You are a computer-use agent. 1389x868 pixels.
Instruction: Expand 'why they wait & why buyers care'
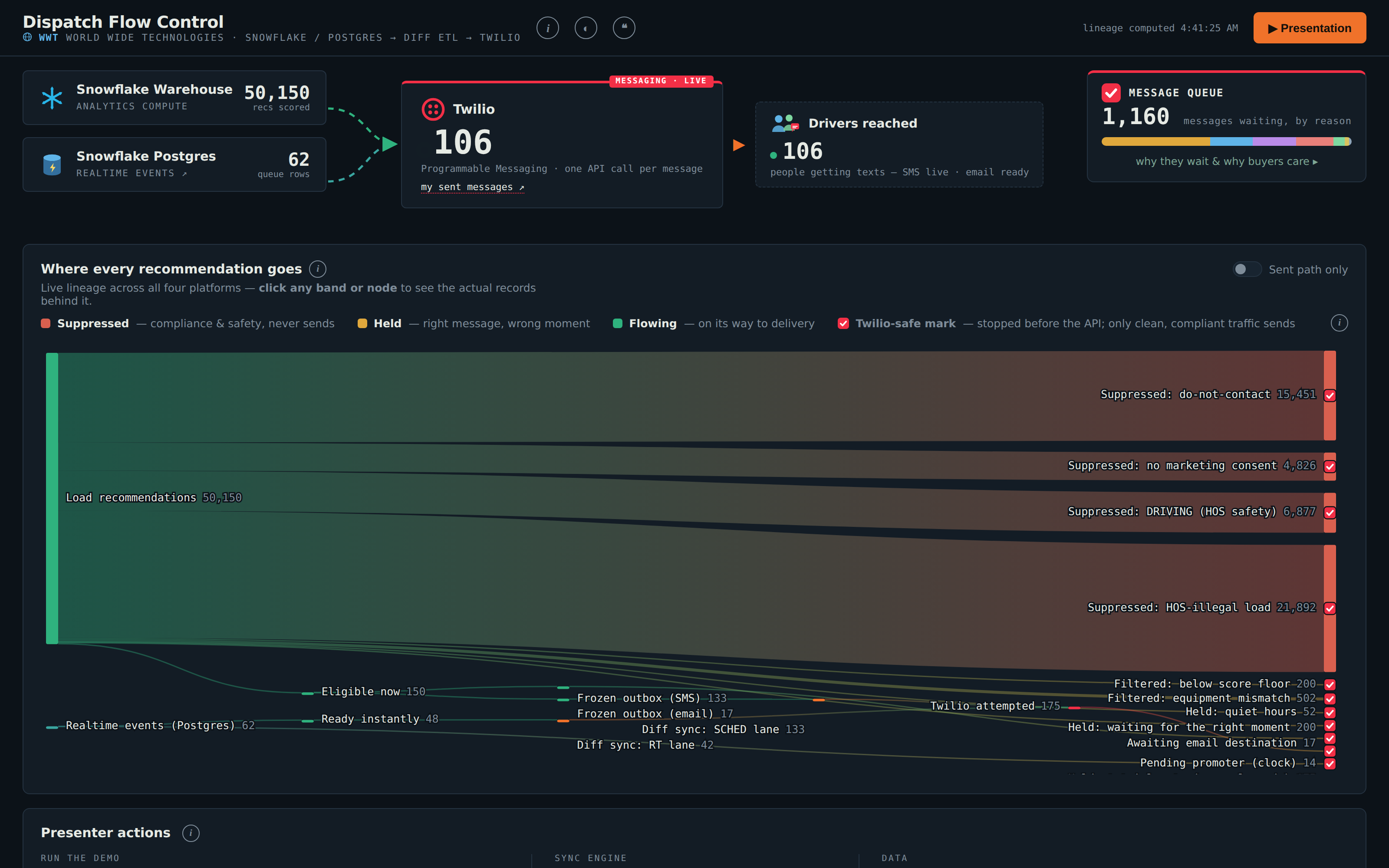pyautogui.click(x=1226, y=161)
